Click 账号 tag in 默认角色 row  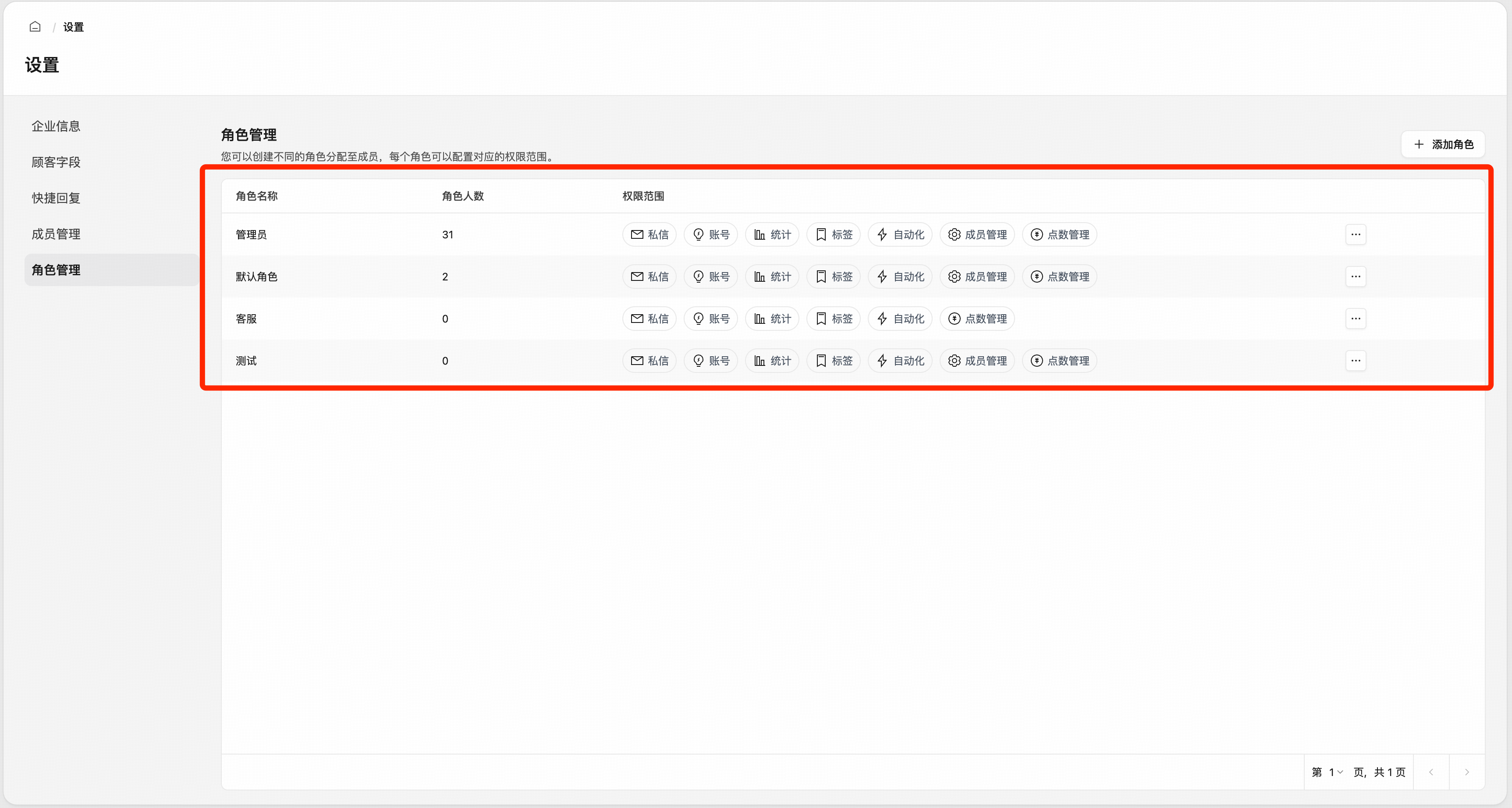(x=711, y=277)
